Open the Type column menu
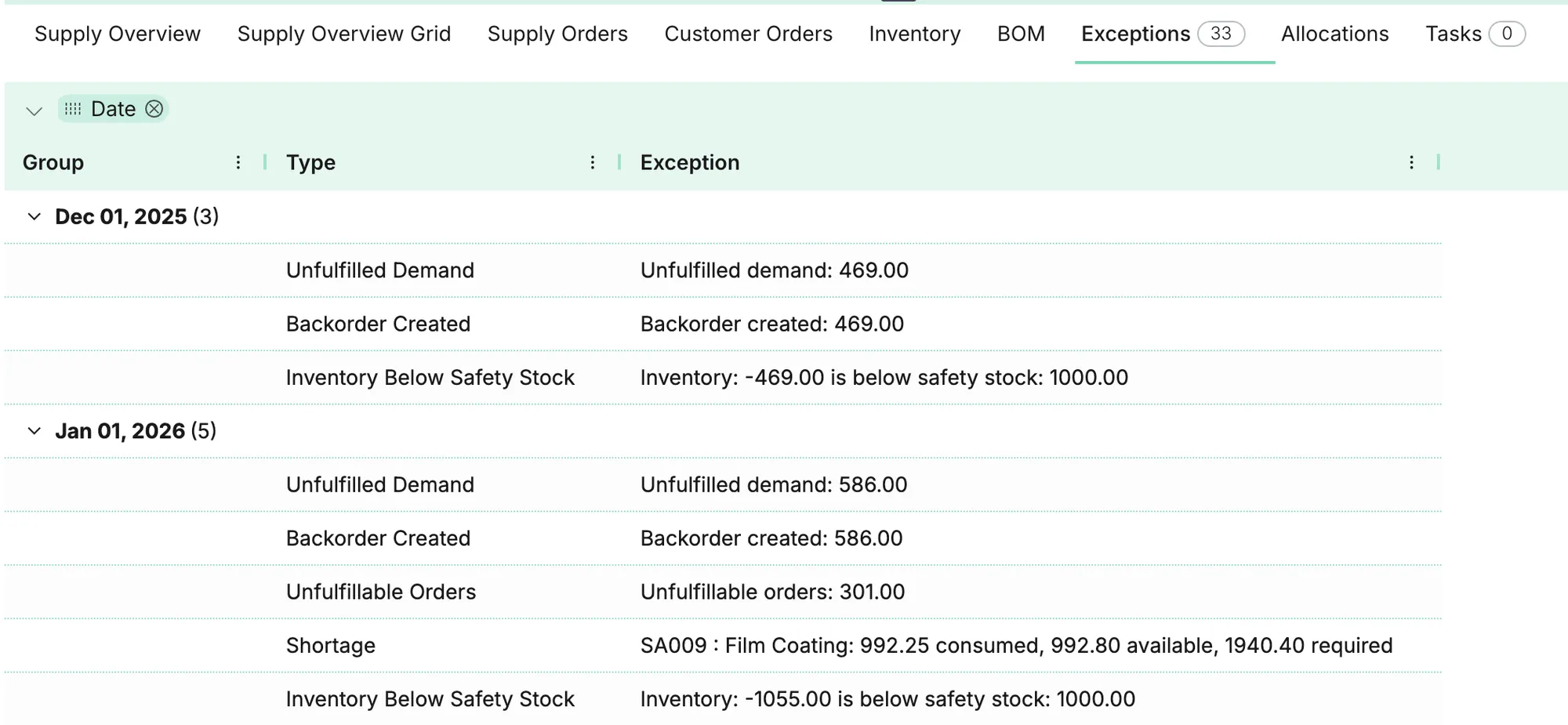1568x725 pixels. coord(593,162)
